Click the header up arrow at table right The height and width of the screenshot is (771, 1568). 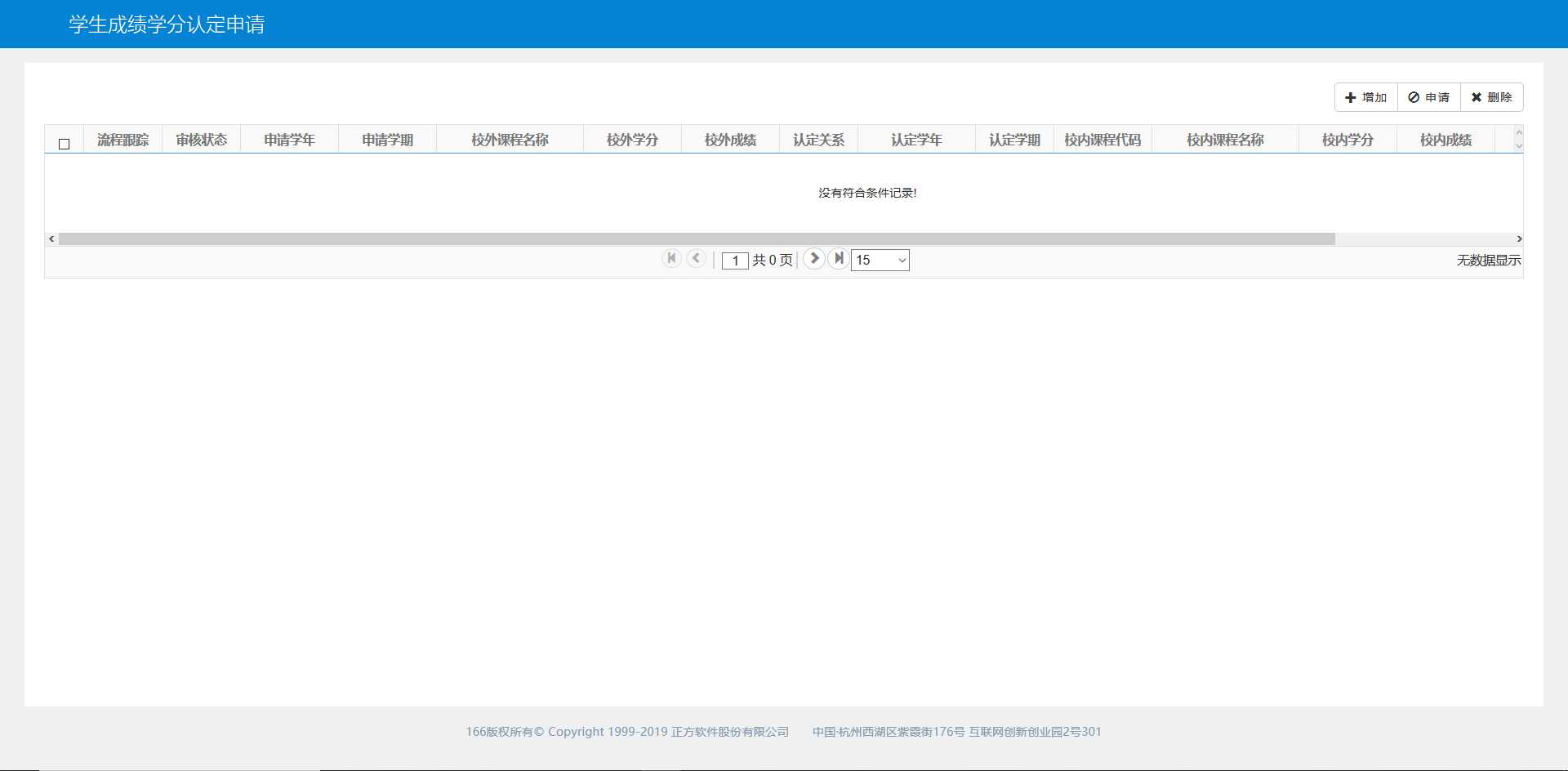[x=1519, y=133]
